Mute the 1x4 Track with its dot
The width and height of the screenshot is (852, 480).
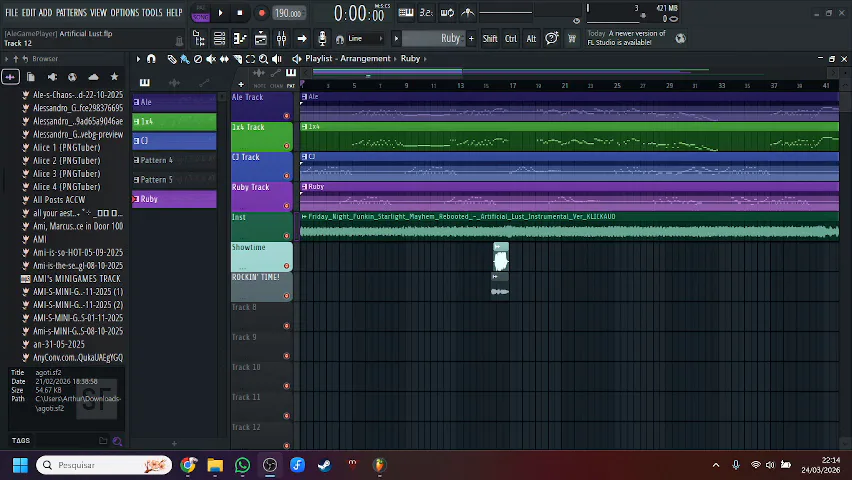click(x=286, y=146)
